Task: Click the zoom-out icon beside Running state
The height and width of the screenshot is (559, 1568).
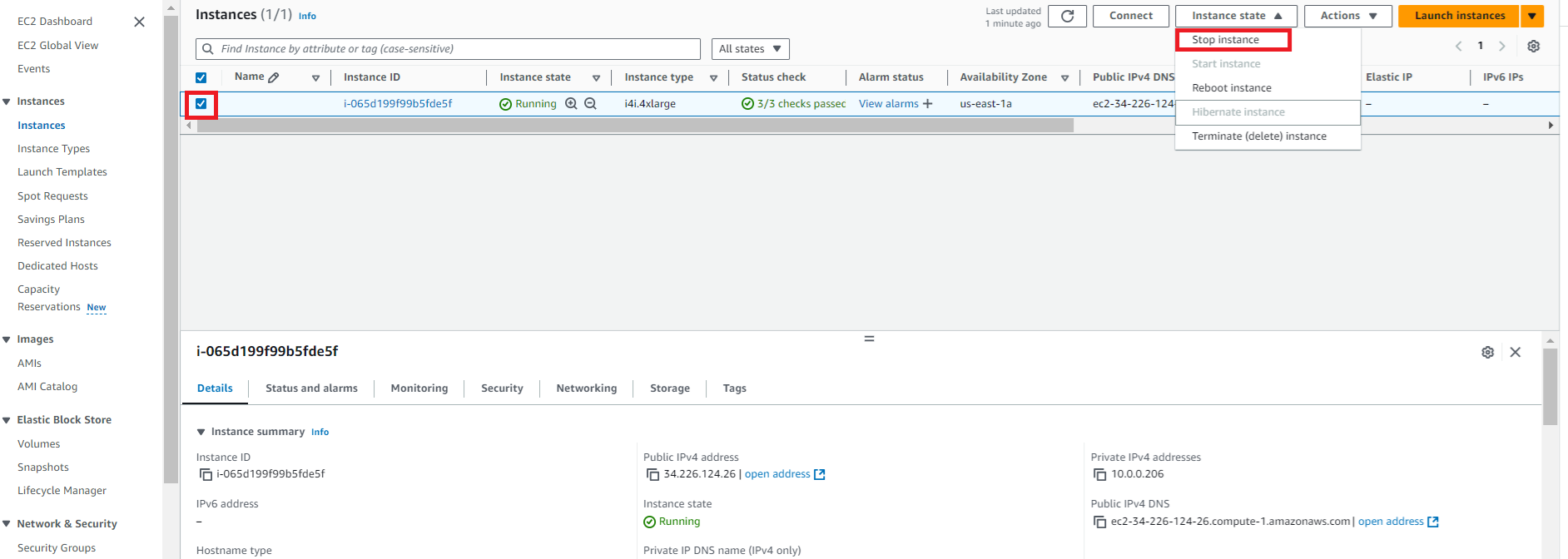Action: (590, 104)
